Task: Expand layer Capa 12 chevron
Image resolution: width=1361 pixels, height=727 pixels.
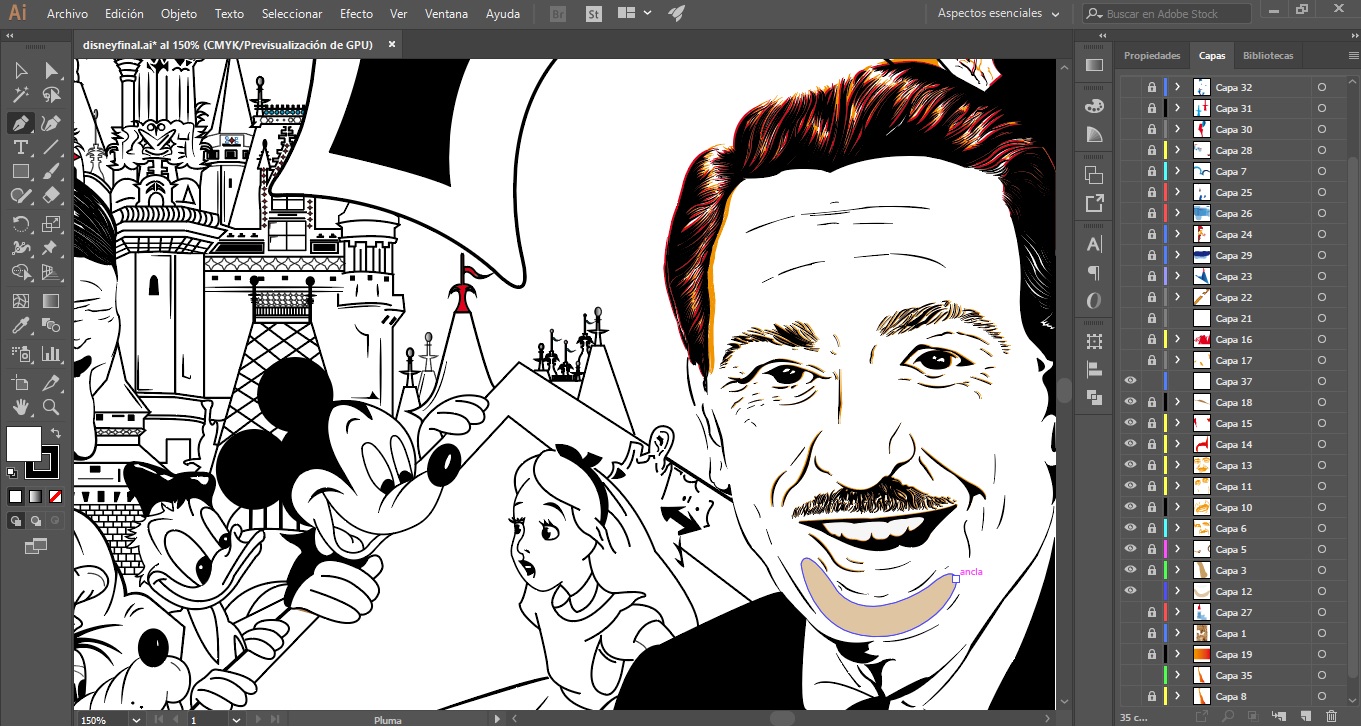Action: pyautogui.click(x=1177, y=591)
